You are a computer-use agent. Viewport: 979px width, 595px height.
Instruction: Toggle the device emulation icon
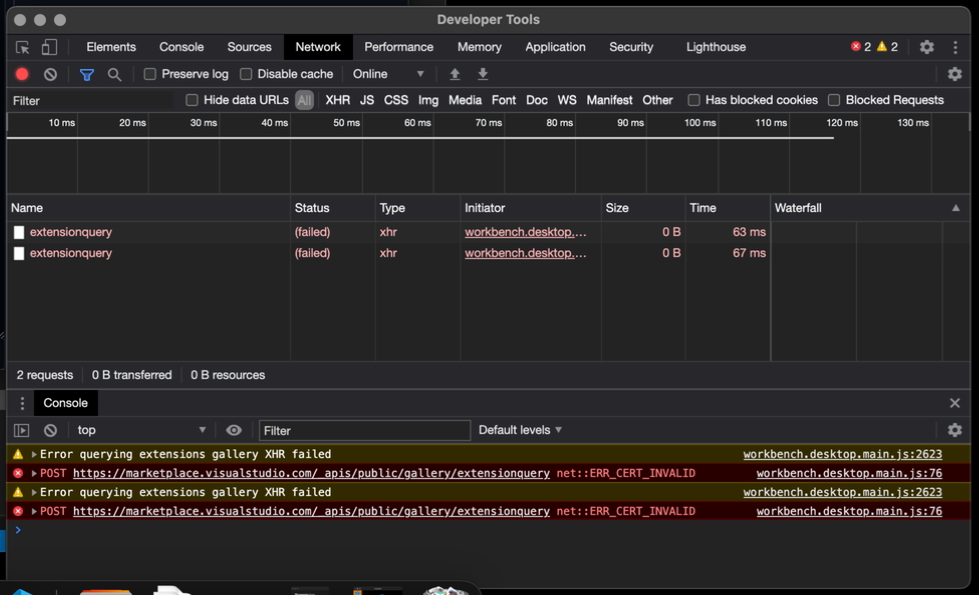pyautogui.click(x=50, y=47)
